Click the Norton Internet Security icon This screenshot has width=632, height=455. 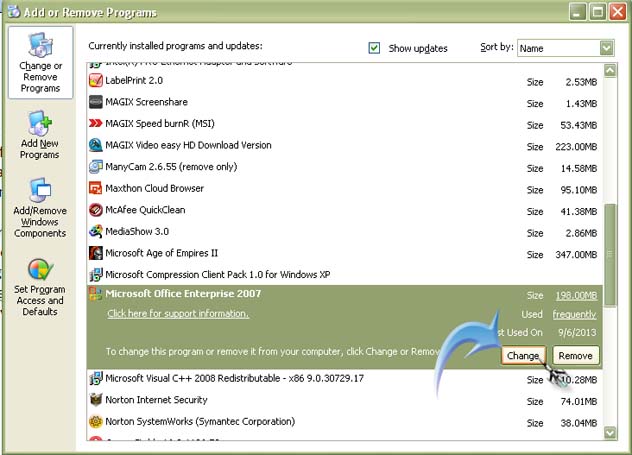pos(96,400)
